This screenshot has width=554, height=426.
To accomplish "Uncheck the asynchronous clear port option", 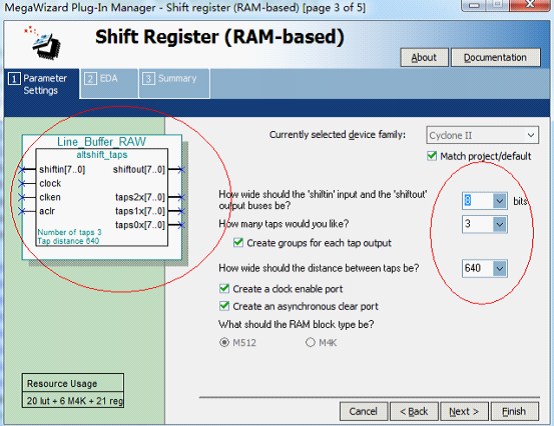I will point(224,306).
